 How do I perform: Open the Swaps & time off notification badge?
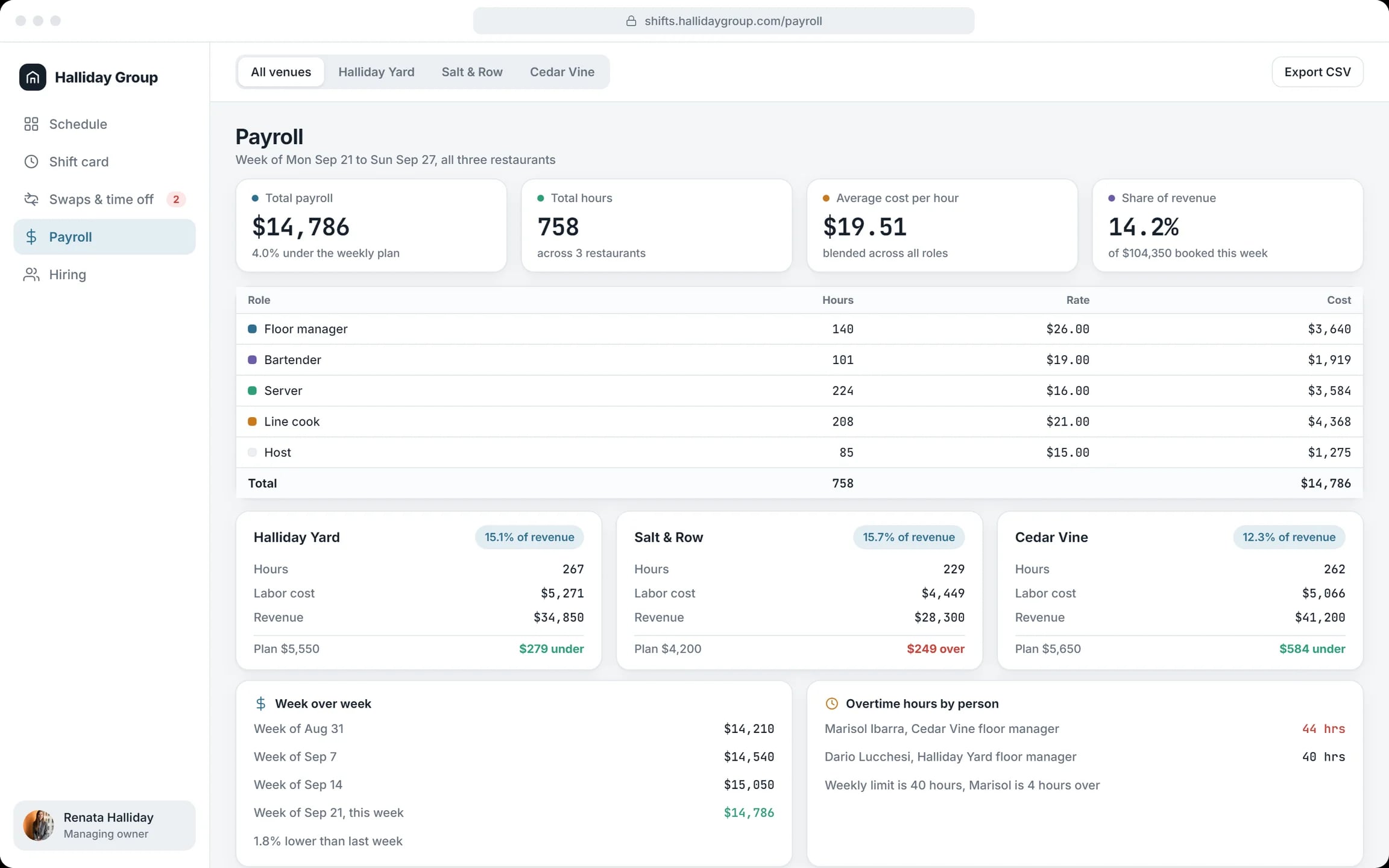pyautogui.click(x=176, y=199)
